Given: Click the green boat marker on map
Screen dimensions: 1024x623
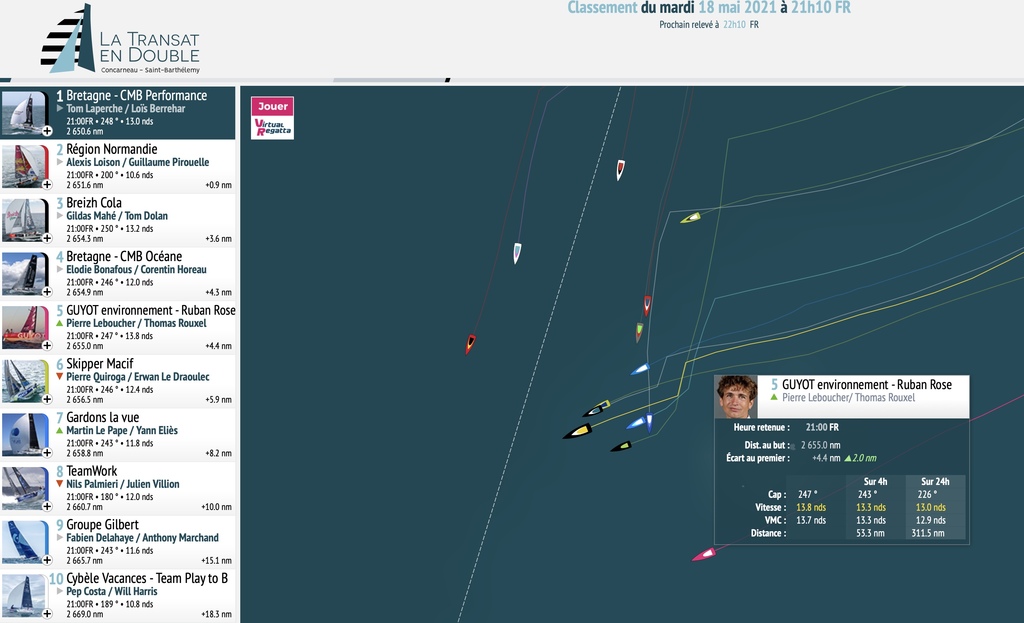Looking at the screenshot, I should pos(639,332).
